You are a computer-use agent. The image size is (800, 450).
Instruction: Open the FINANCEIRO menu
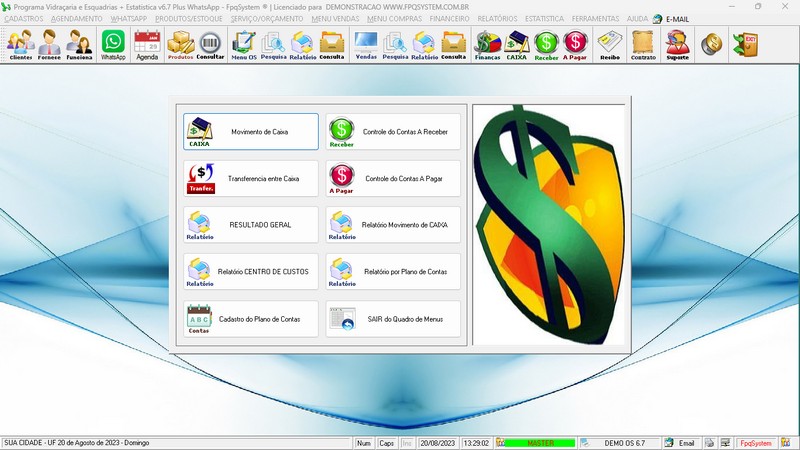pos(449,19)
